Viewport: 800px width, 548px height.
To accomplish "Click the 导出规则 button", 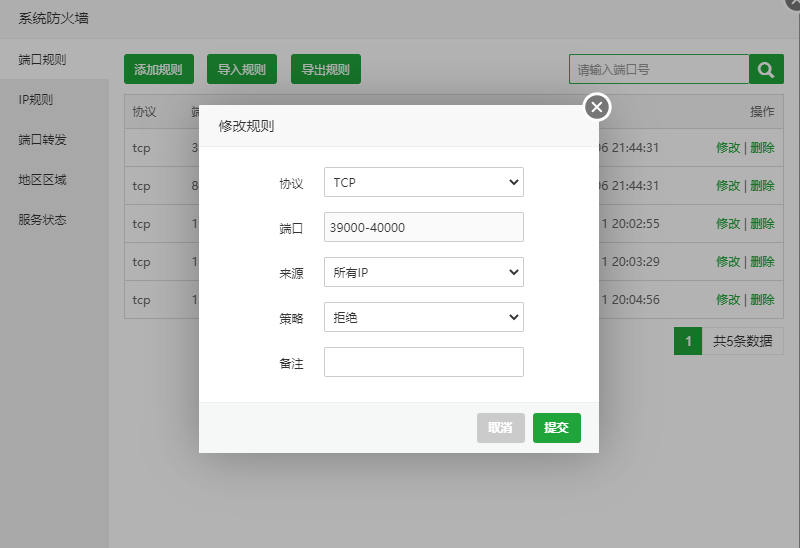I will (326, 69).
